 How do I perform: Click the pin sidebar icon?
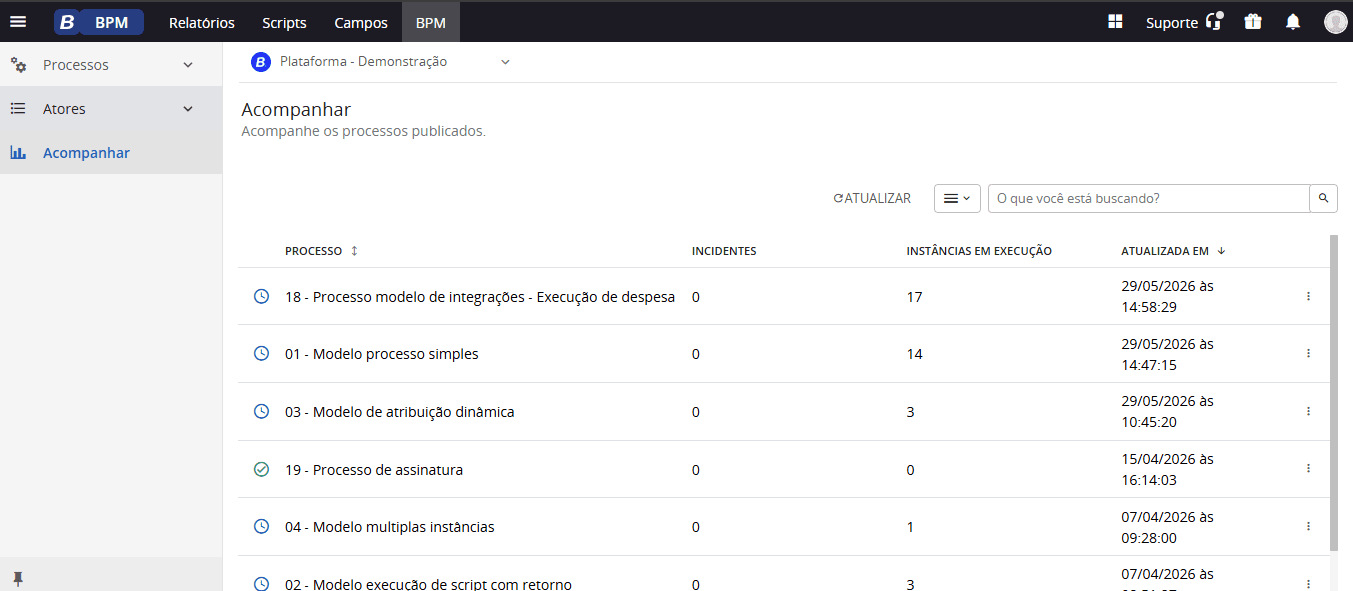pos(17,578)
